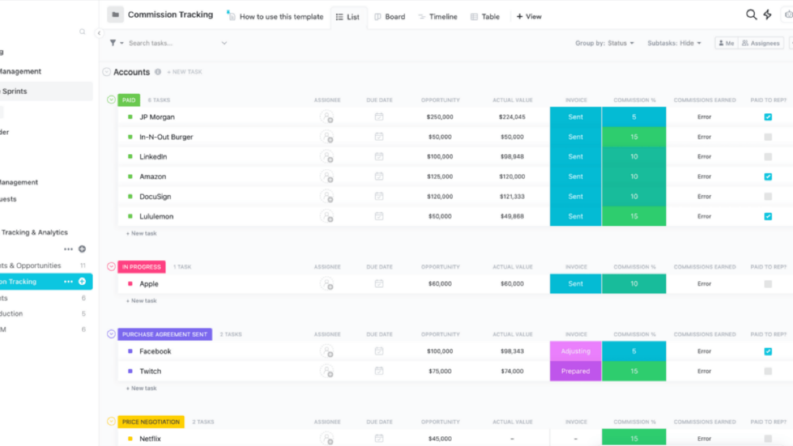Collapse the sidebar with the arrow button

[99, 33]
